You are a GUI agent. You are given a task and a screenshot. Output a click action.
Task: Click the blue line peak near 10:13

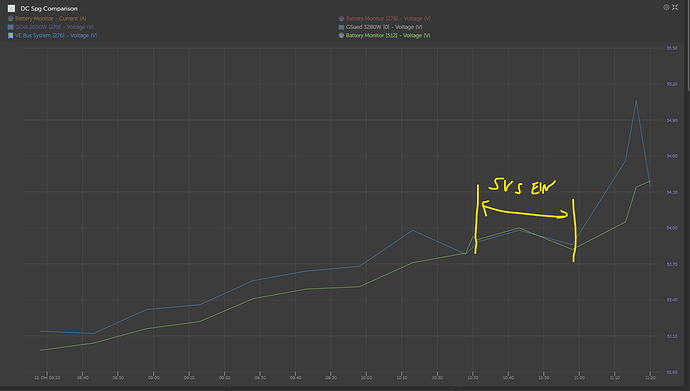[x=412, y=230]
